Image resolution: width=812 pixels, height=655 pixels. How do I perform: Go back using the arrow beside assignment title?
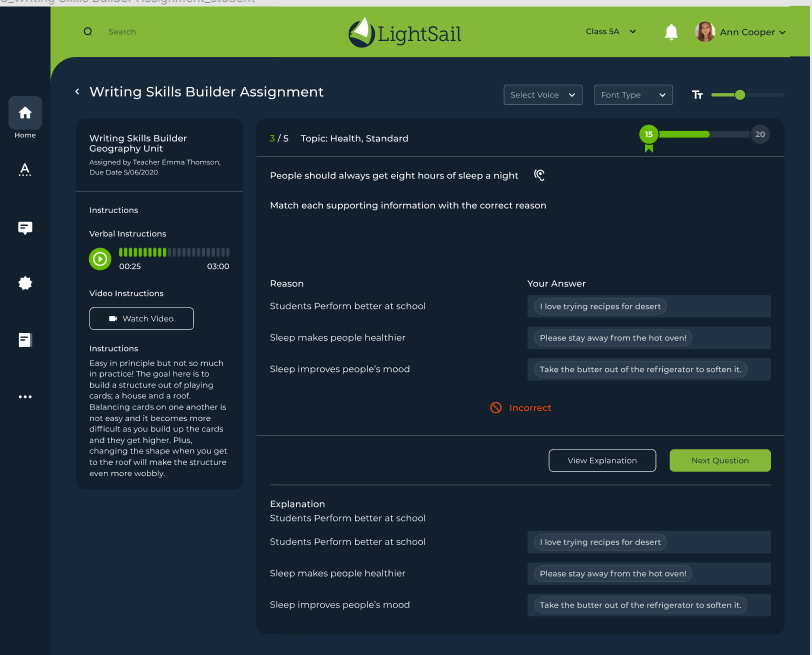pos(77,92)
